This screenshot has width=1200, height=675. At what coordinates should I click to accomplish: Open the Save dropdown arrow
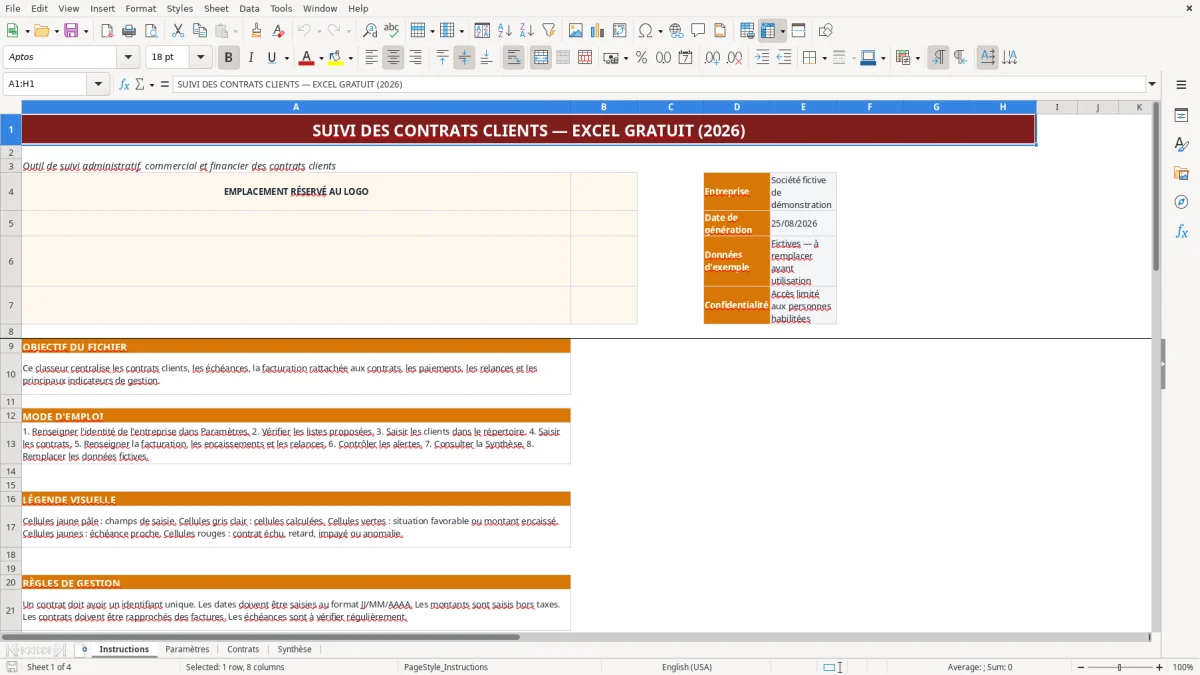(86, 31)
